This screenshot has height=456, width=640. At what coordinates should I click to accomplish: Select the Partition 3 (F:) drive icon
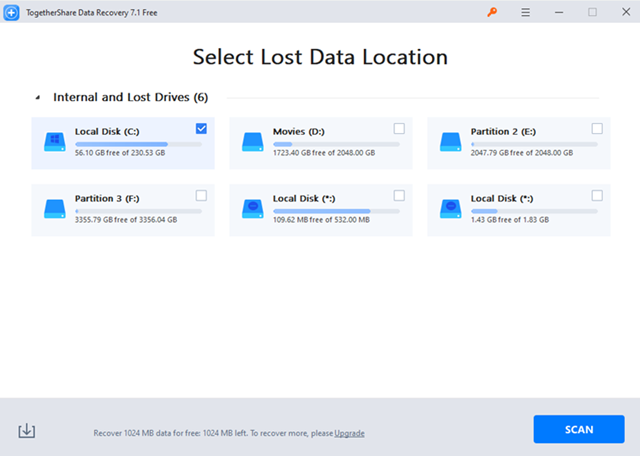point(55,209)
